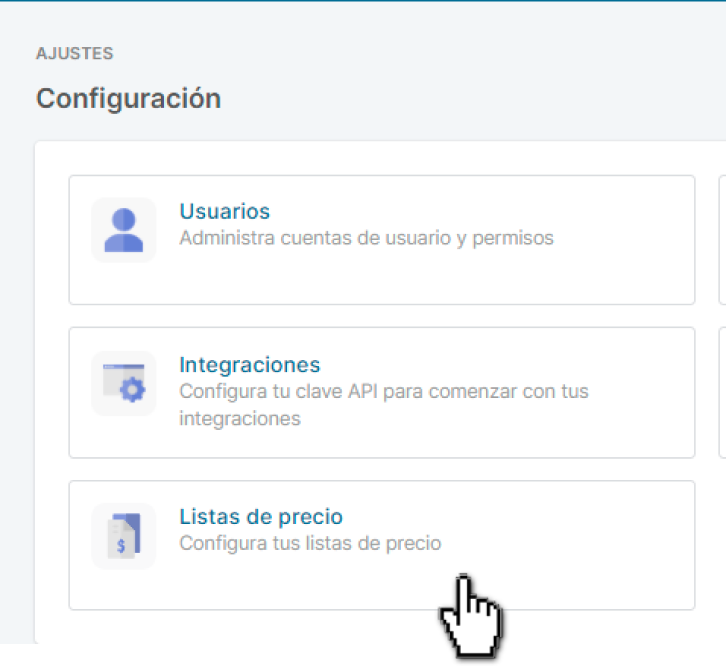Select 'Configura tus listas de precio' text
The image size is (726, 666).
[x=310, y=543]
